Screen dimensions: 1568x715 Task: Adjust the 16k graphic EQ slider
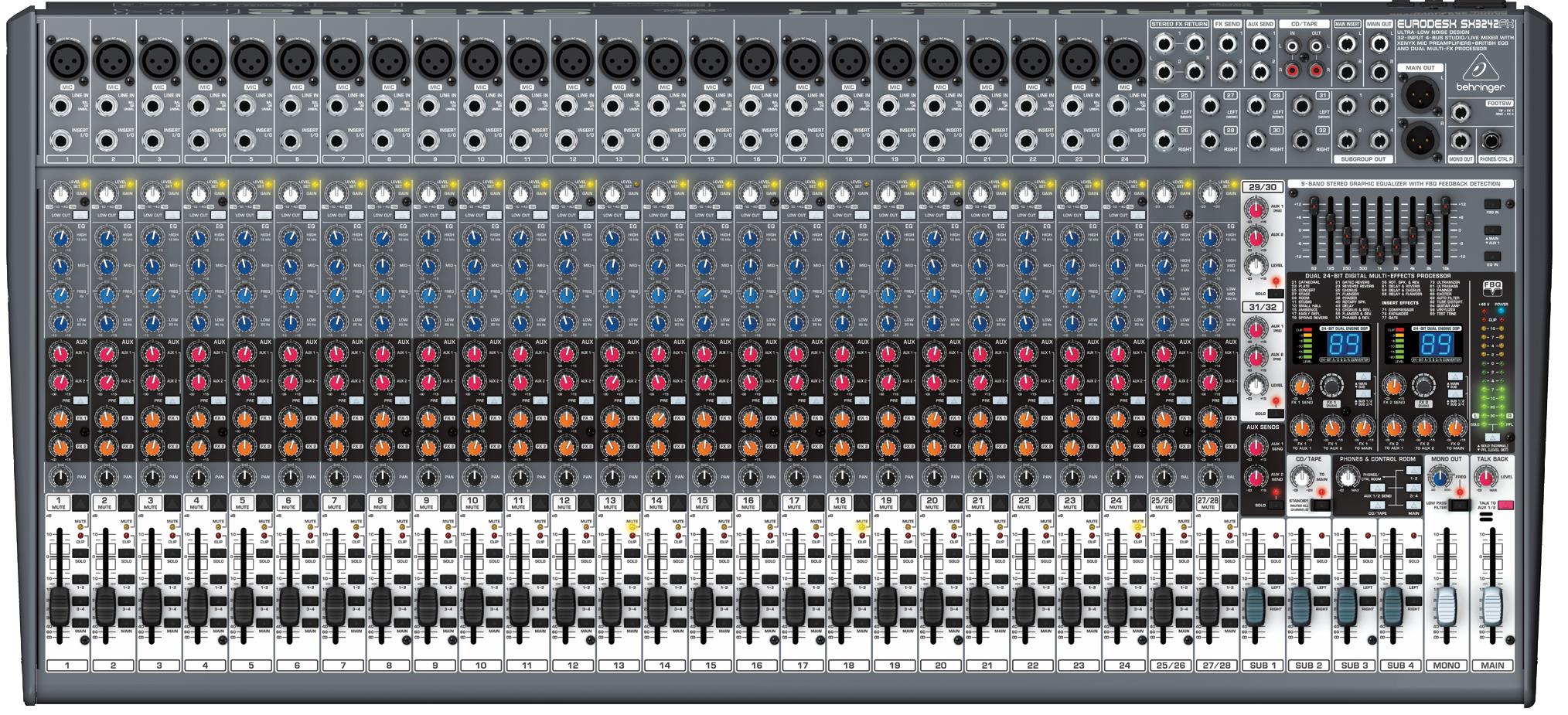1445,204
